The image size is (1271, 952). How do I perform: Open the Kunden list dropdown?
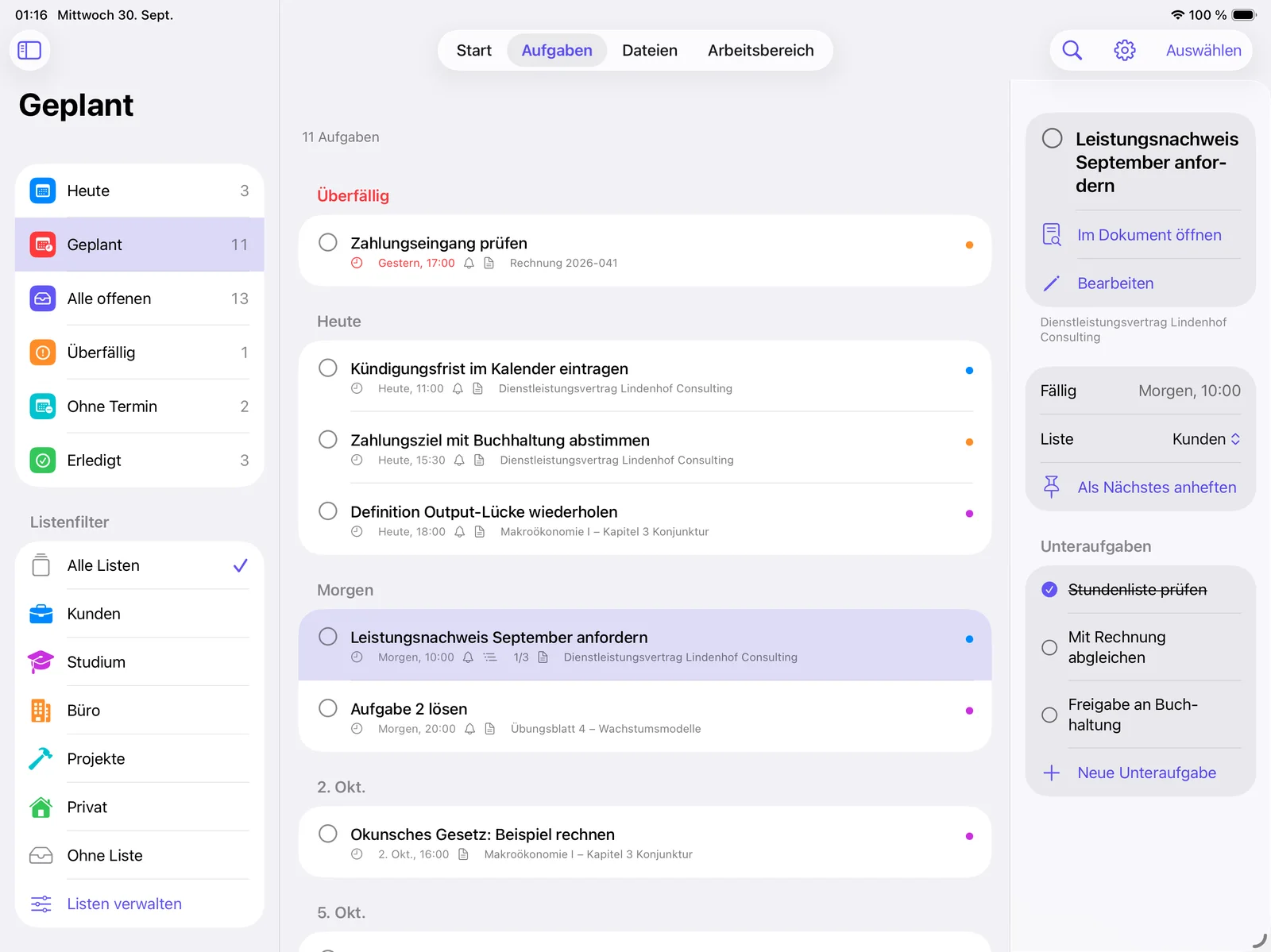point(1206,439)
